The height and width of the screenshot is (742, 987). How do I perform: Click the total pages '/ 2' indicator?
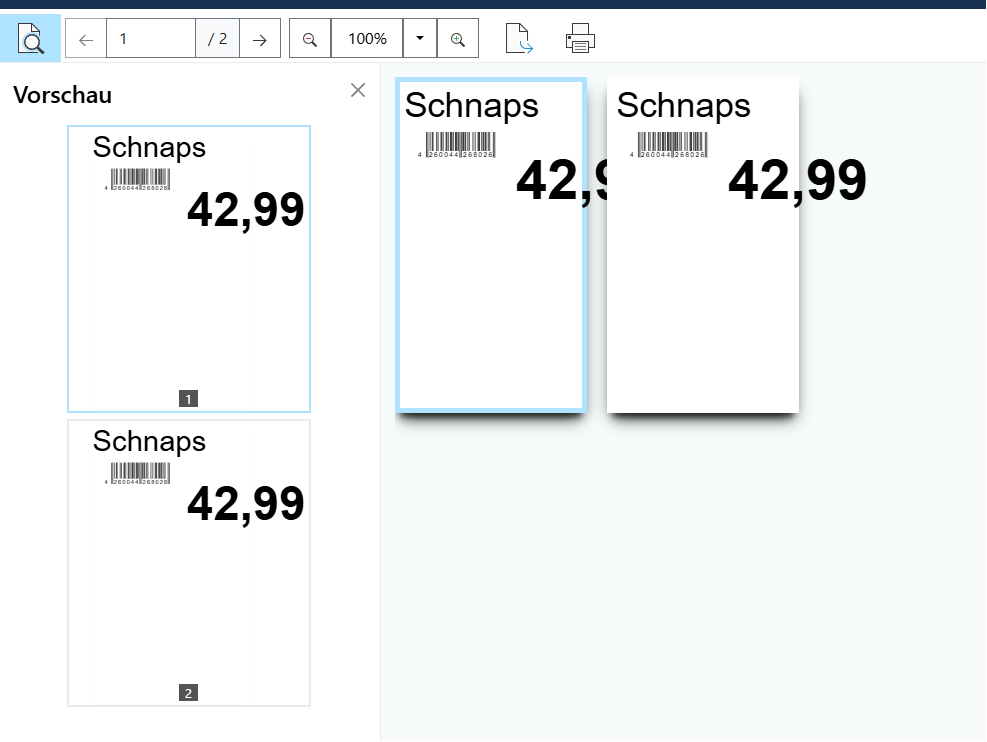click(x=217, y=39)
